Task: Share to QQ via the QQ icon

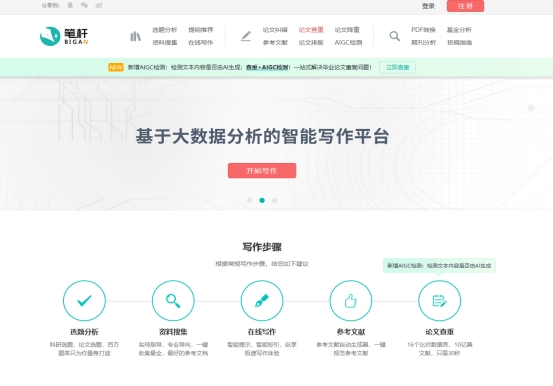Action: tap(71, 5)
